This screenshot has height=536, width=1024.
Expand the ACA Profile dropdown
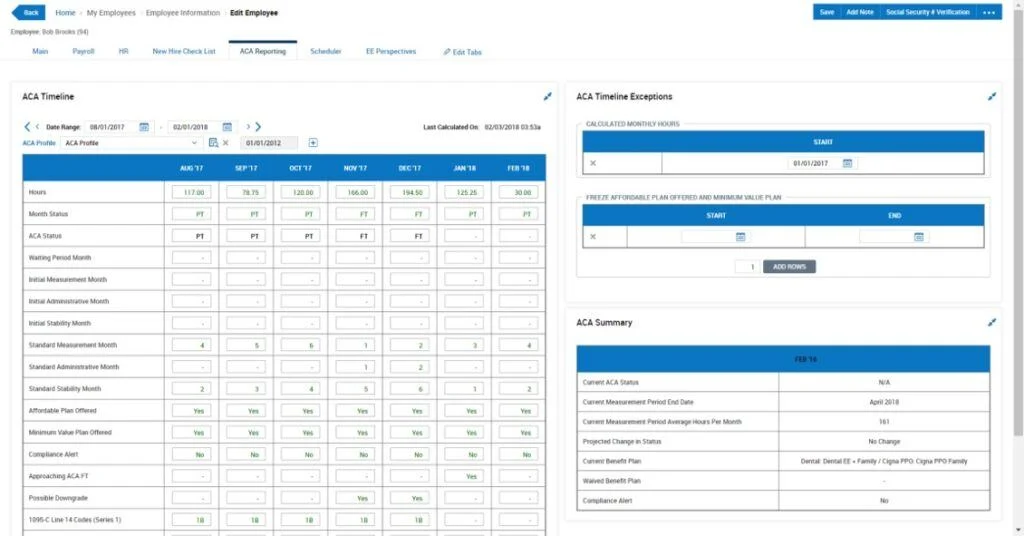pyautogui.click(x=194, y=143)
